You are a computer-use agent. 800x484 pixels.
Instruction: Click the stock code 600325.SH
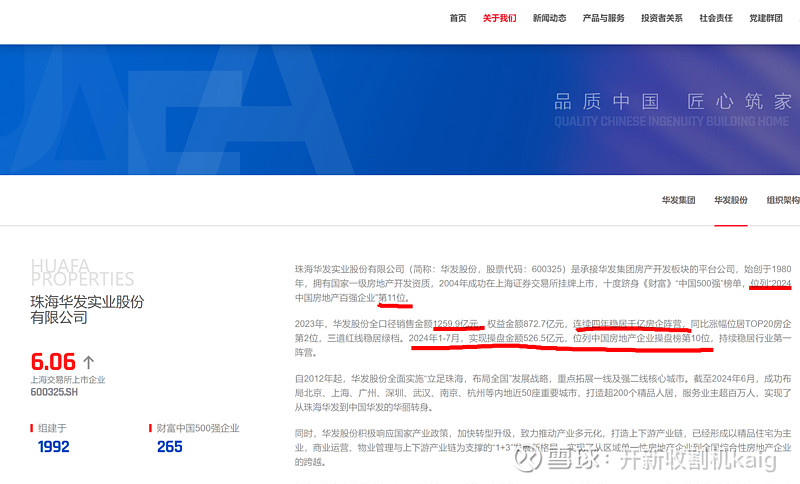pos(54,392)
